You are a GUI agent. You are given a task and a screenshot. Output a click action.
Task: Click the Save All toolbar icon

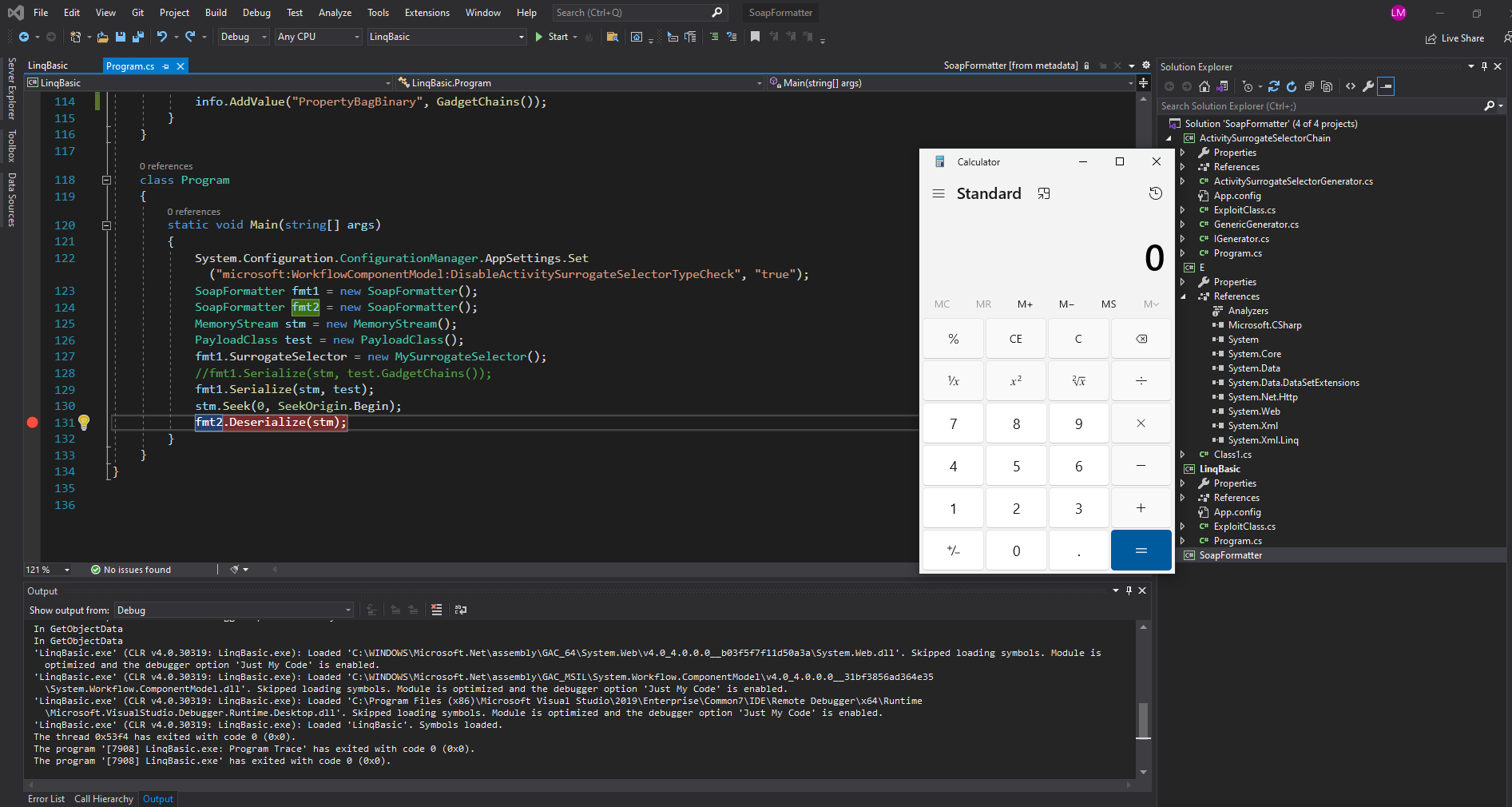[137, 37]
